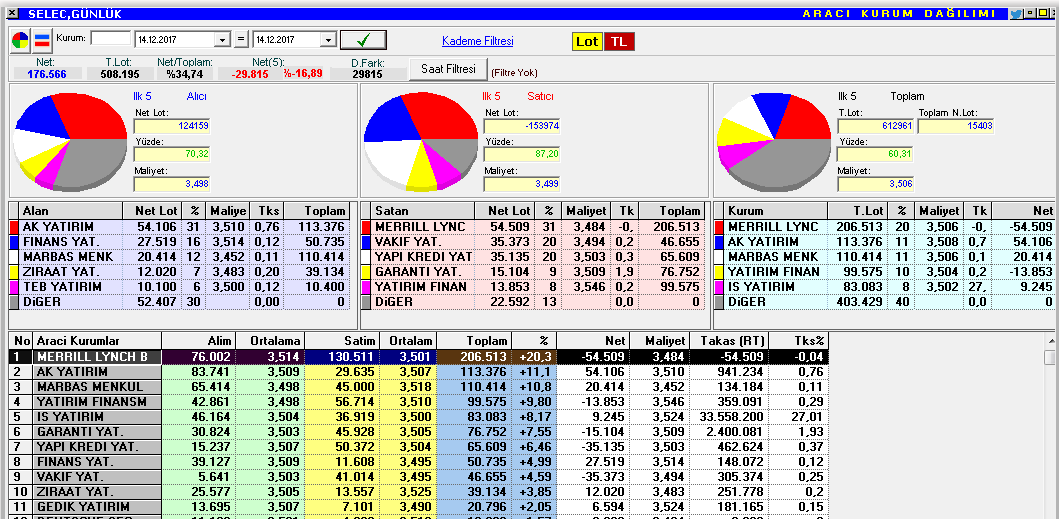Sort main table by Net column
The width and height of the screenshot is (1059, 519).
(593, 341)
